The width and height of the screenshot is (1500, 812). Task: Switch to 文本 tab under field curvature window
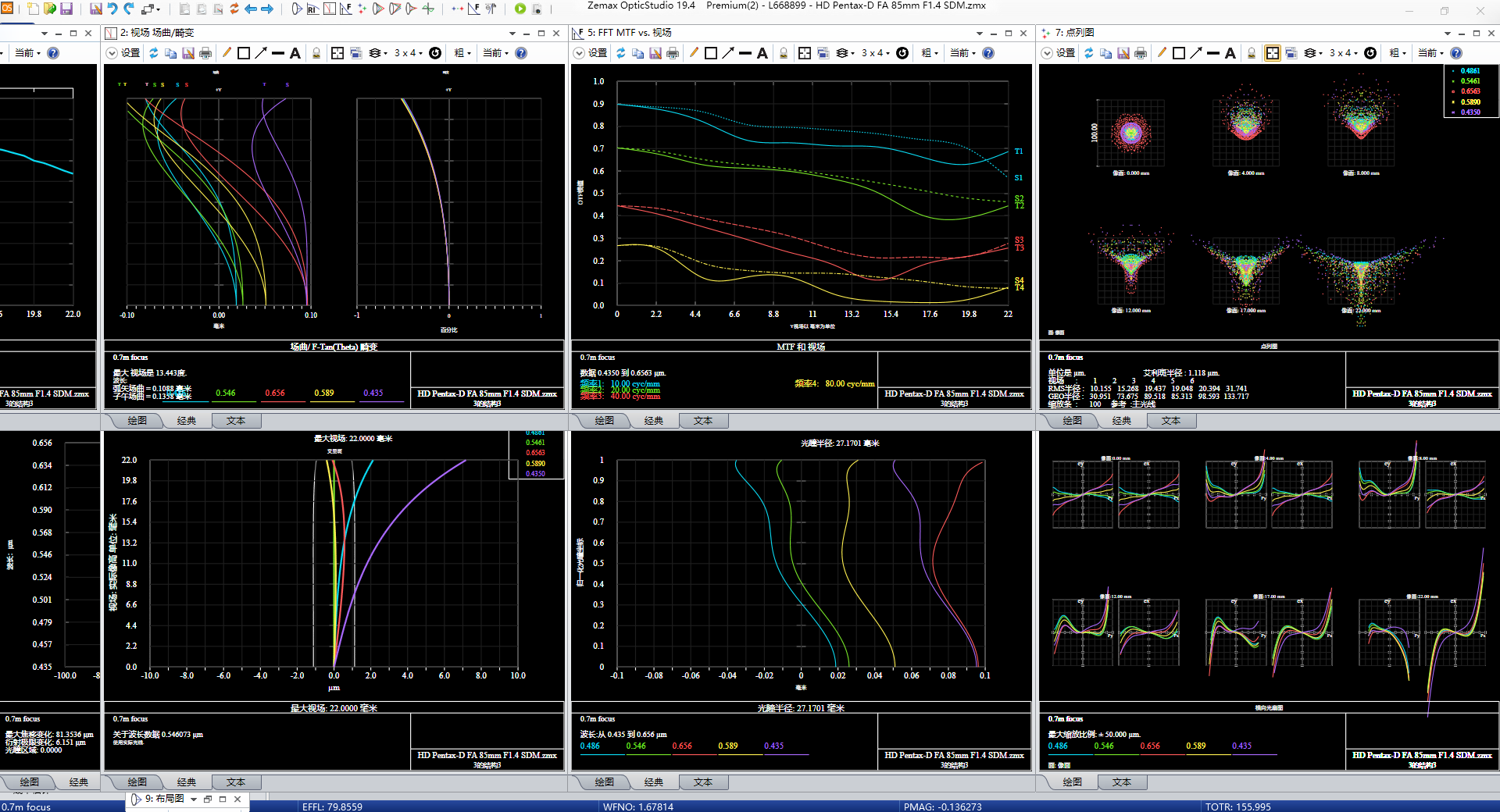coord(236,421)
